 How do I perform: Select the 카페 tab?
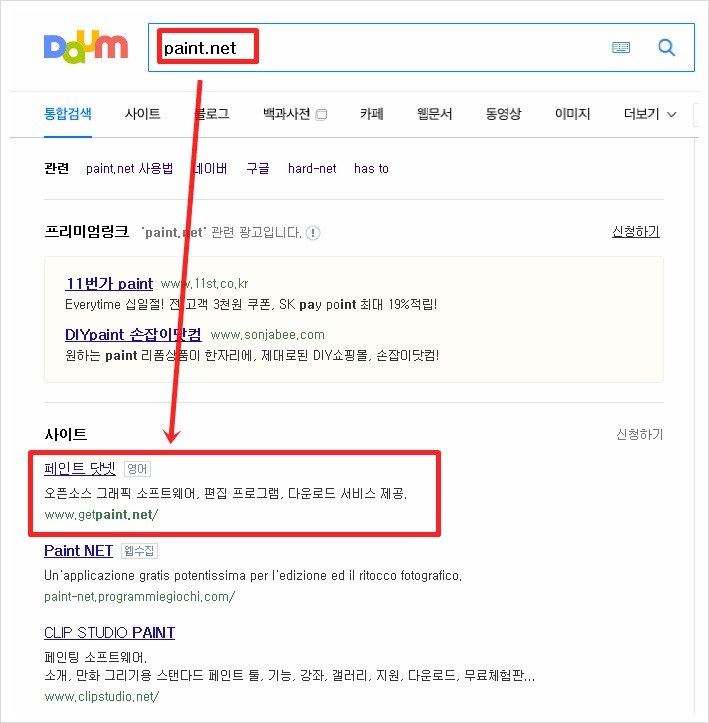pyautogui.click(x=372, y=114)
